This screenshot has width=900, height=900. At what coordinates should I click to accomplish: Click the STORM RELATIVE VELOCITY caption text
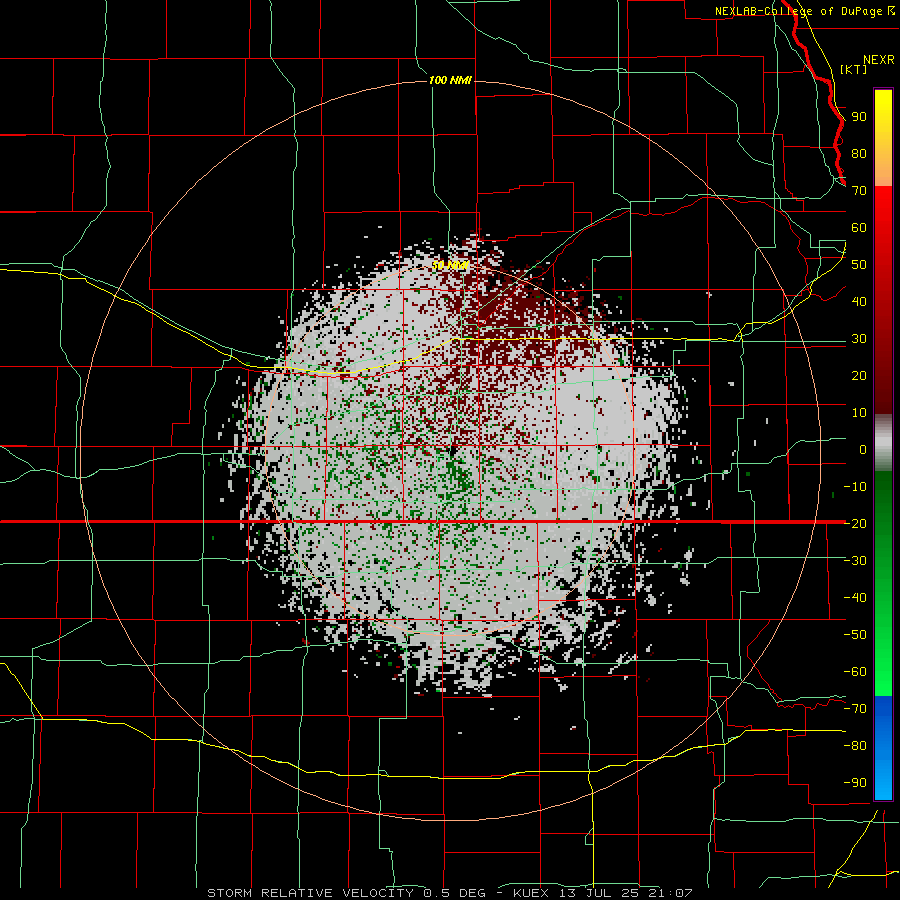pos(310,893)
